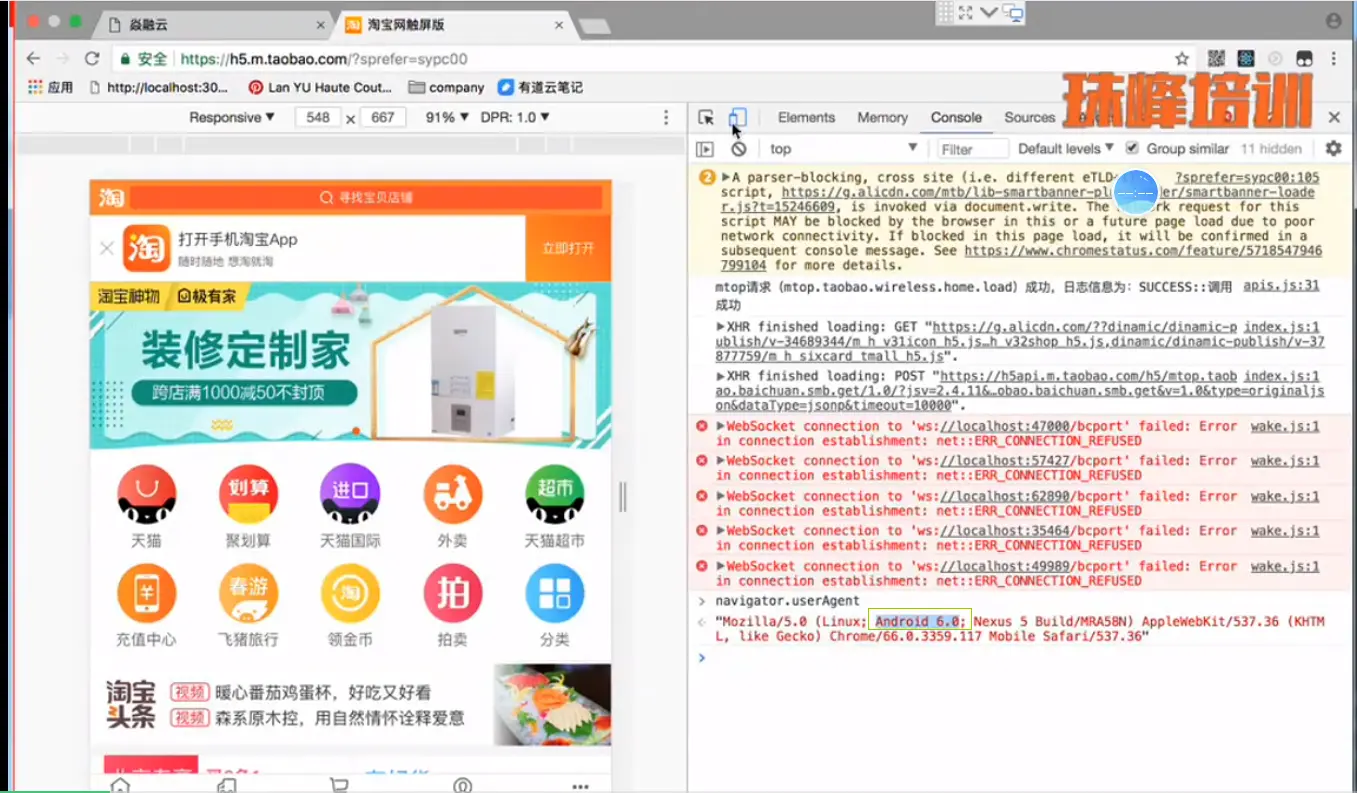Dismiss the 打开手机淘宝App banner

pyautogui.click(x=107, y=248)
